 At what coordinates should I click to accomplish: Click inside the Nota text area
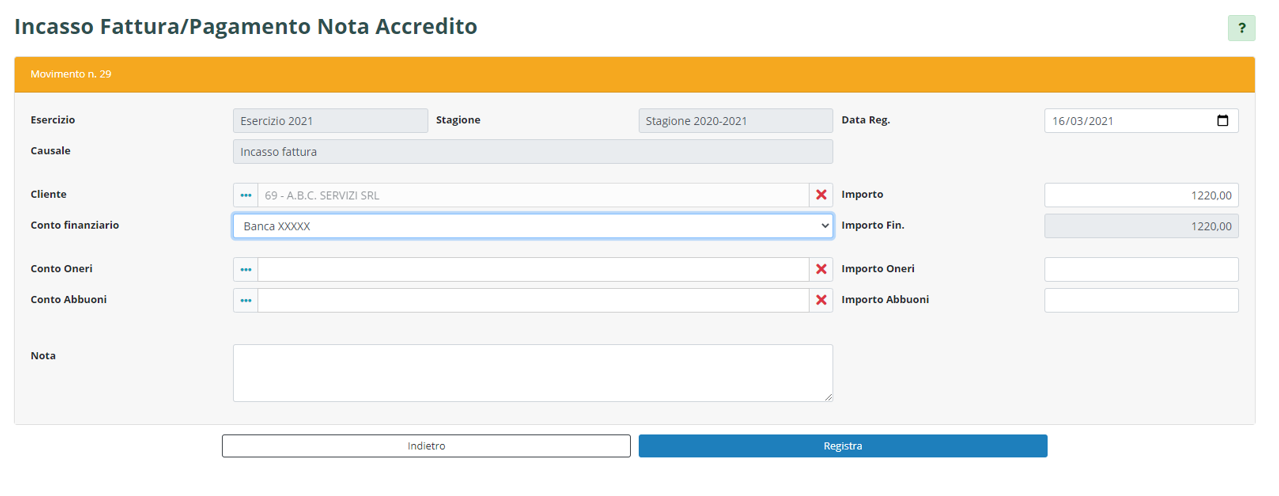pos(532,373)
